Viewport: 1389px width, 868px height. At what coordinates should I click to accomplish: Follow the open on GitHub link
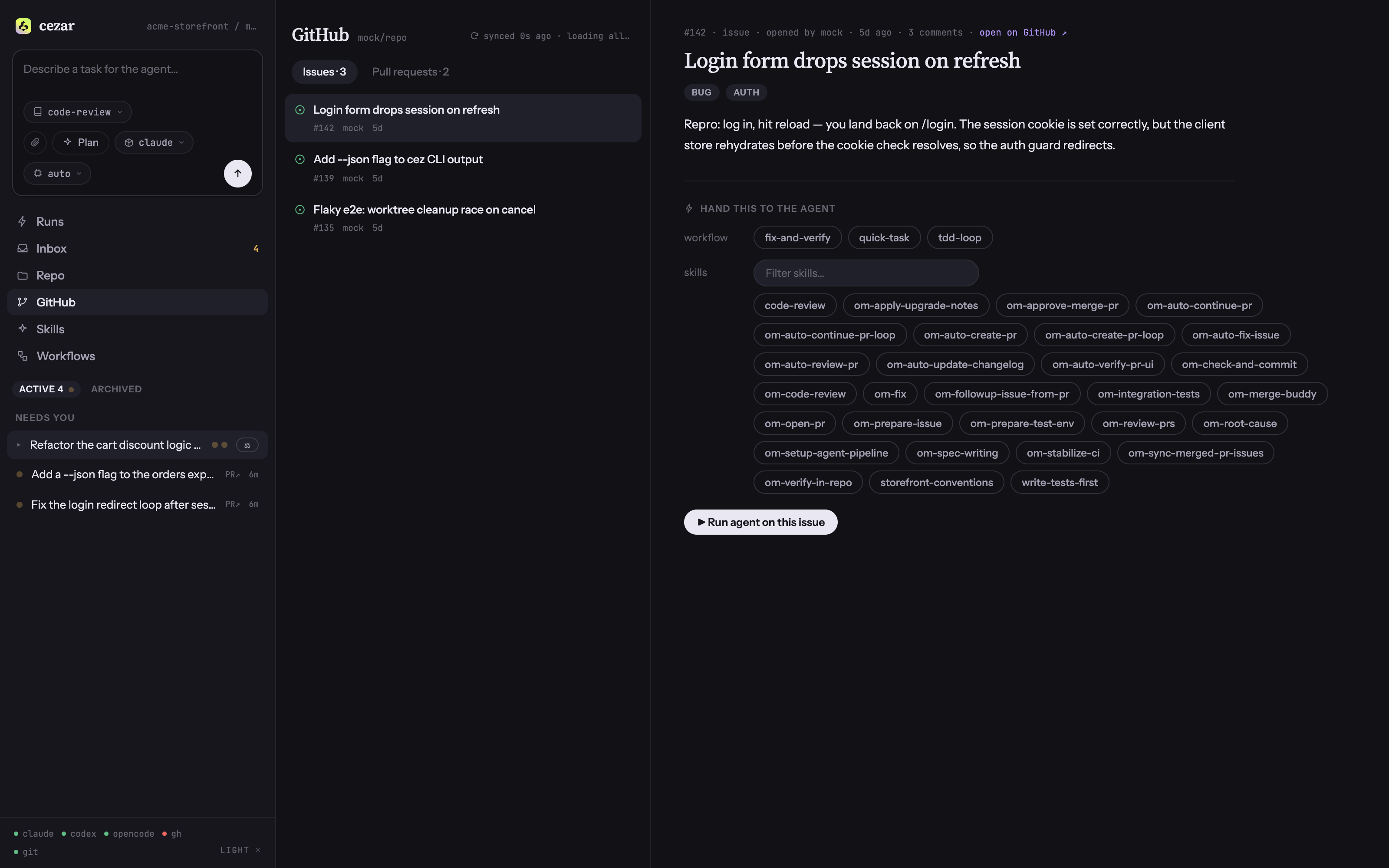1023,33
